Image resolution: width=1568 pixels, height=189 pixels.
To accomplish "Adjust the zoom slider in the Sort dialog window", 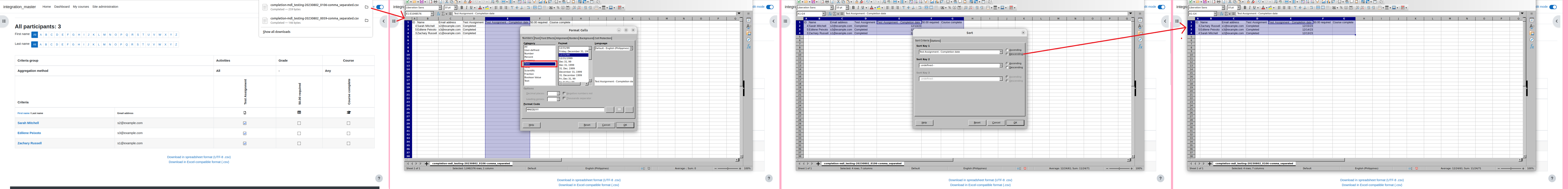I will coord(1119,168).
